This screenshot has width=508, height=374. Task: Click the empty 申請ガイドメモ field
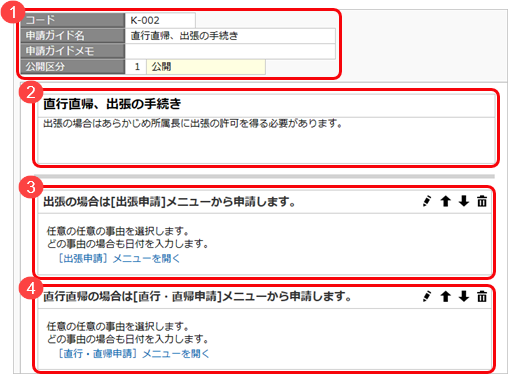pos(230,51)
